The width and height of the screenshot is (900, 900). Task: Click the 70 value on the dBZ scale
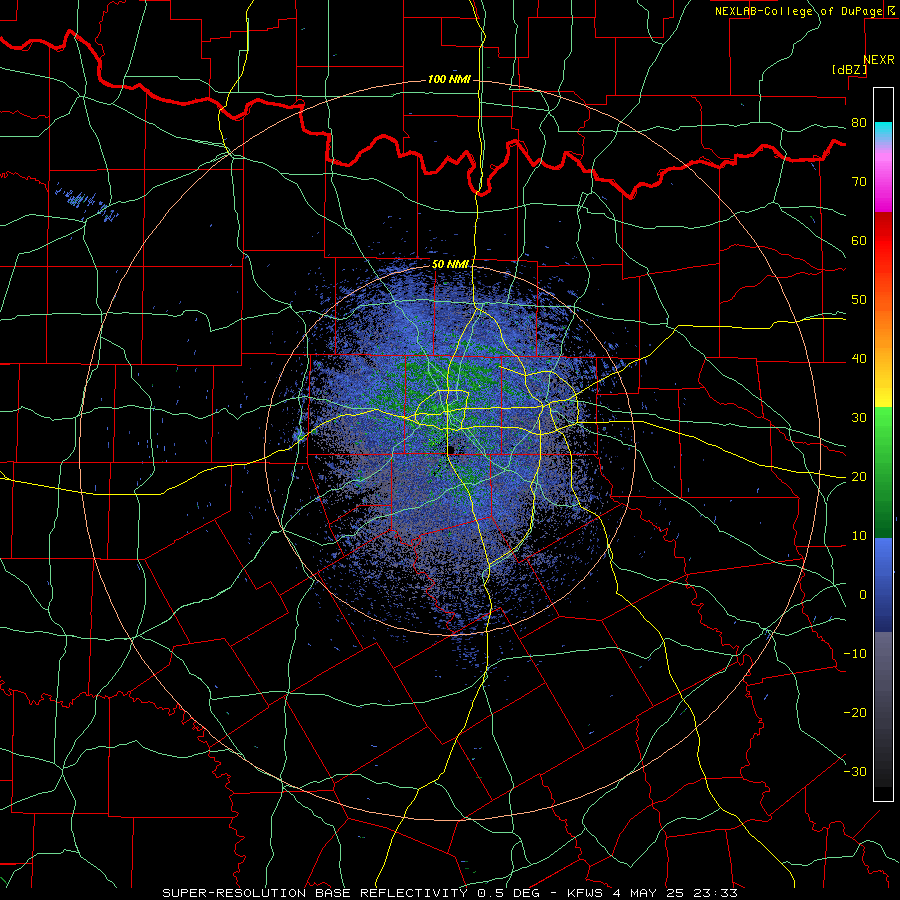pyautogui.click(x=859, y=181)
